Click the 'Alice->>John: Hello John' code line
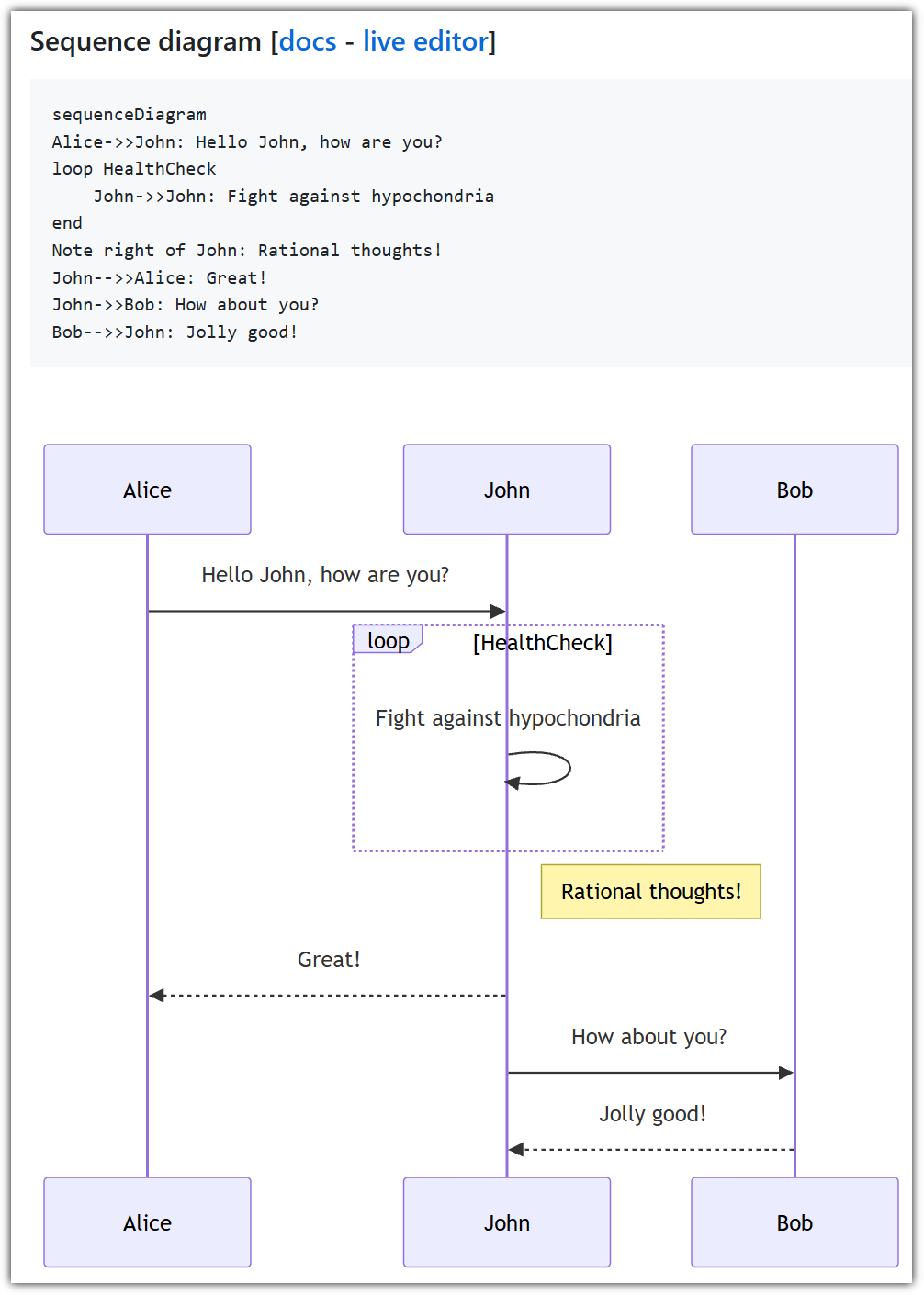The height and width of the screenshot is (1295, 924). pos(247,142)
